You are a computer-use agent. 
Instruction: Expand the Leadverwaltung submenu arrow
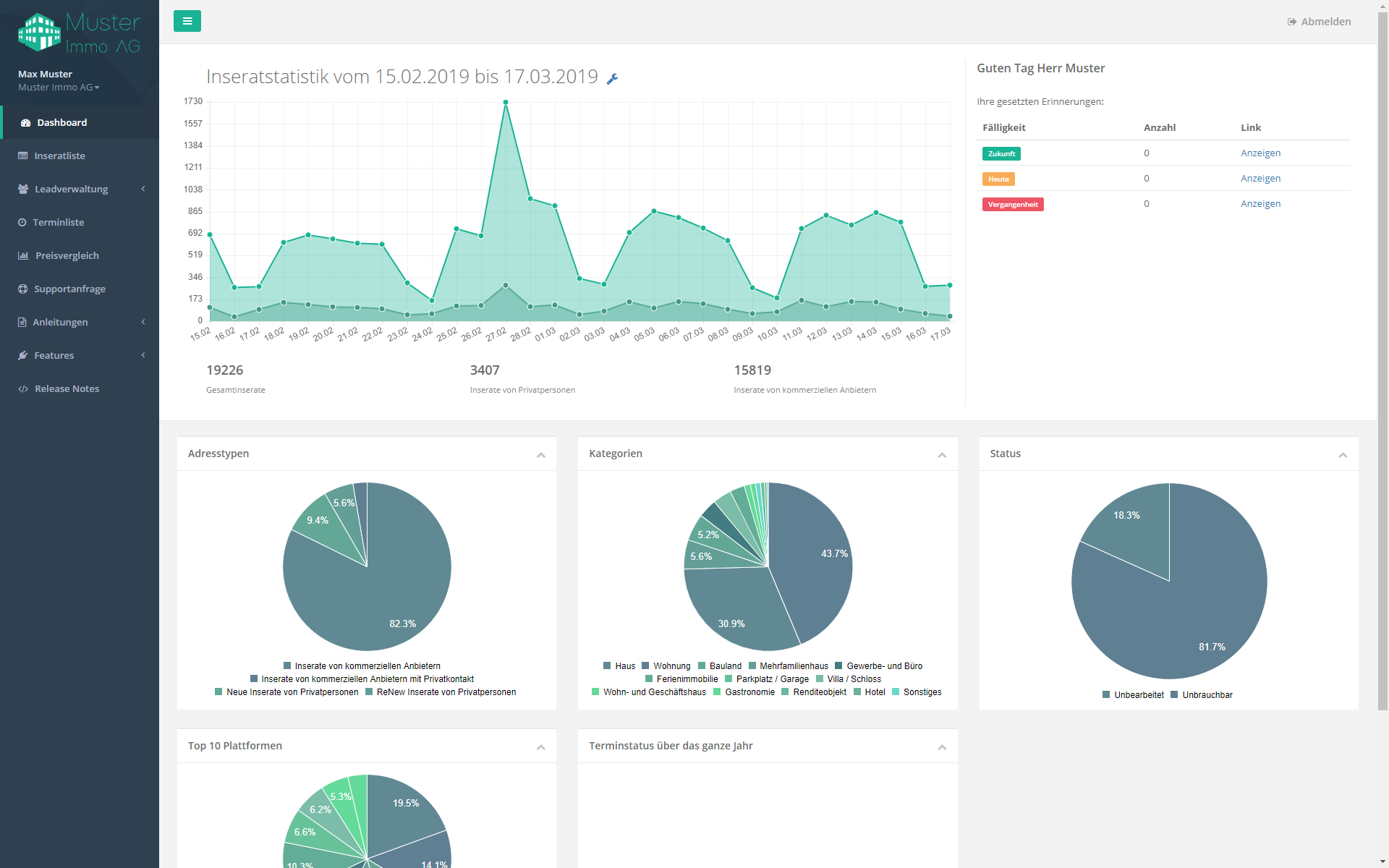click(x=143, y=189)
